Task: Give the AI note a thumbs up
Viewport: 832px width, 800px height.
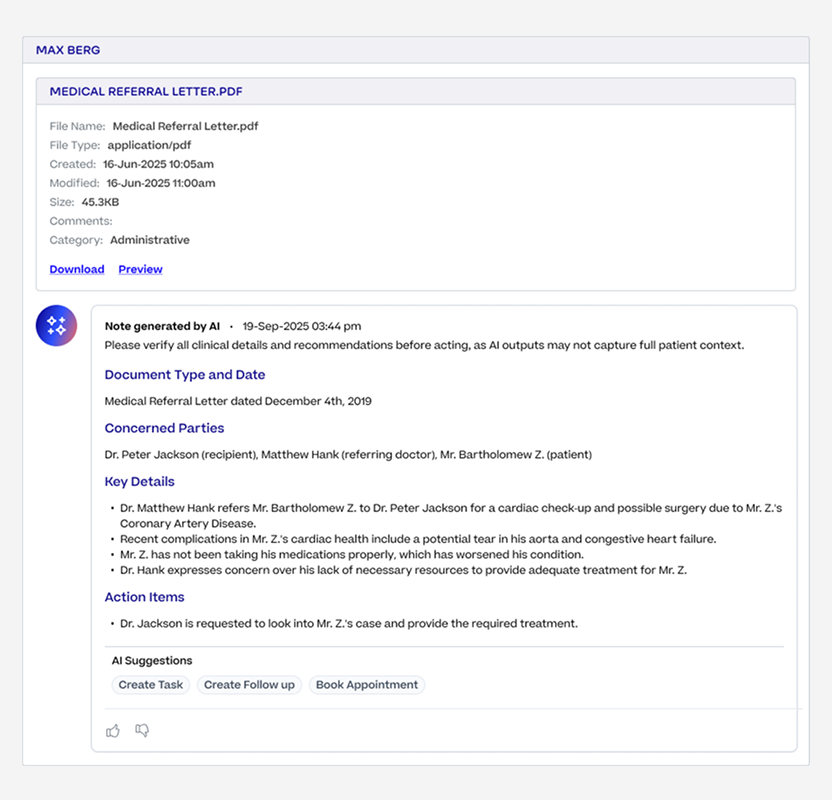Action: coord(113,731)
